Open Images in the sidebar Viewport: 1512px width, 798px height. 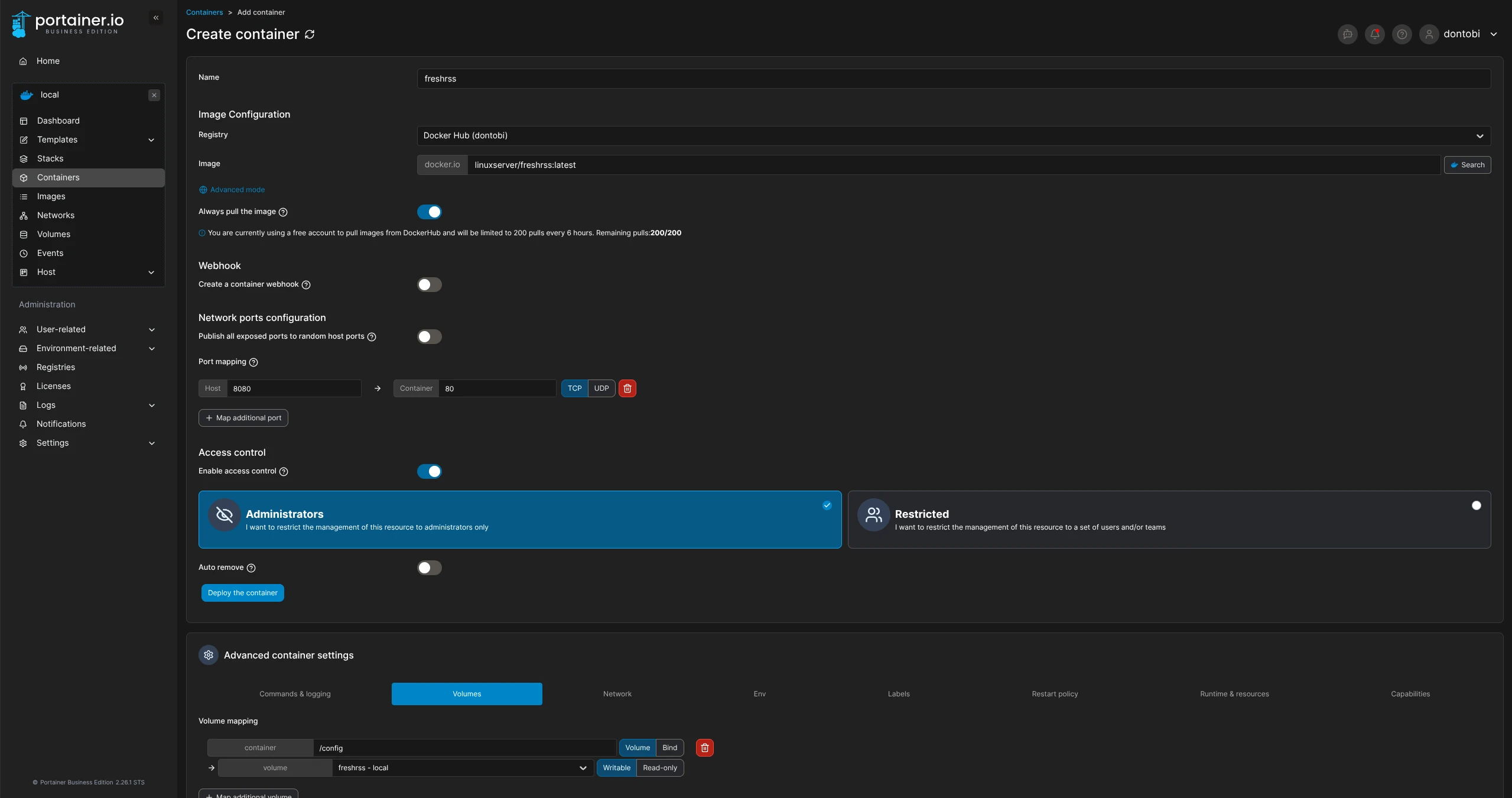[x=89, y=196]
